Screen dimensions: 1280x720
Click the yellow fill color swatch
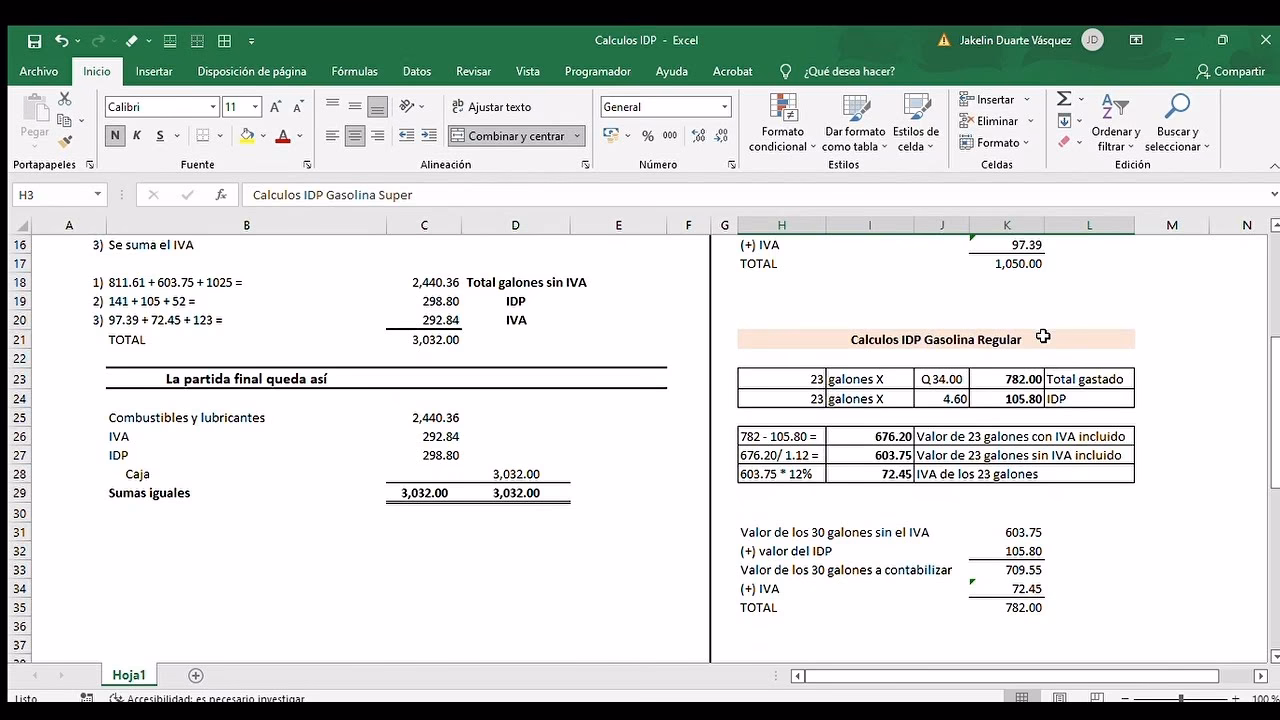247,136
